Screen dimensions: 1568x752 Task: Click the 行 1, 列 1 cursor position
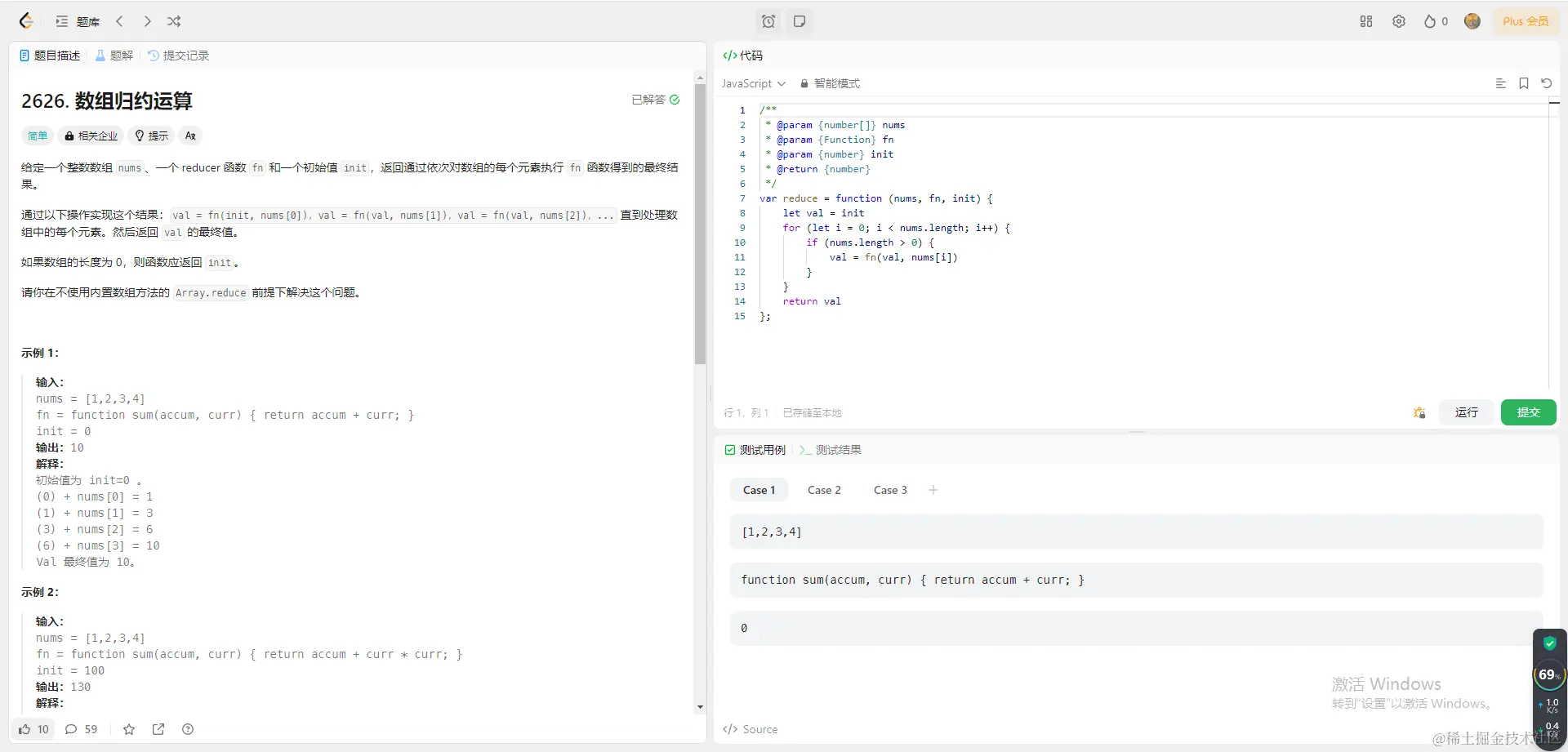click(746, 413)
